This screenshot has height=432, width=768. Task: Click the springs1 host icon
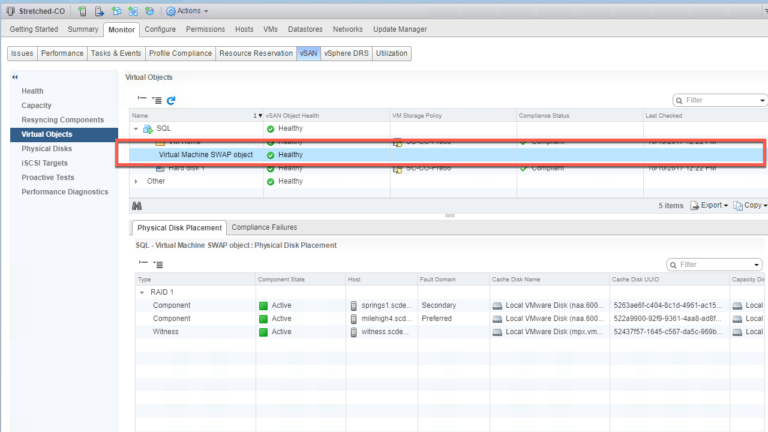353,304
